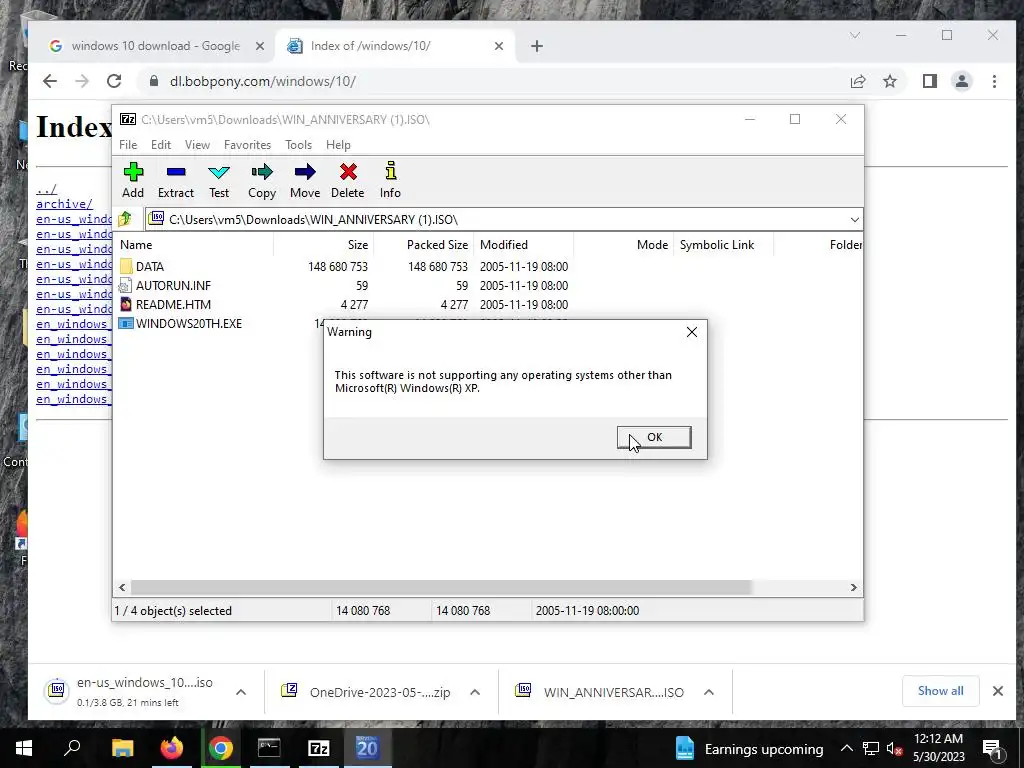The width and height of the screenshot is (1024, 768).
Task: Click Chrome's back arrow
Action: (x=50, y=81)
